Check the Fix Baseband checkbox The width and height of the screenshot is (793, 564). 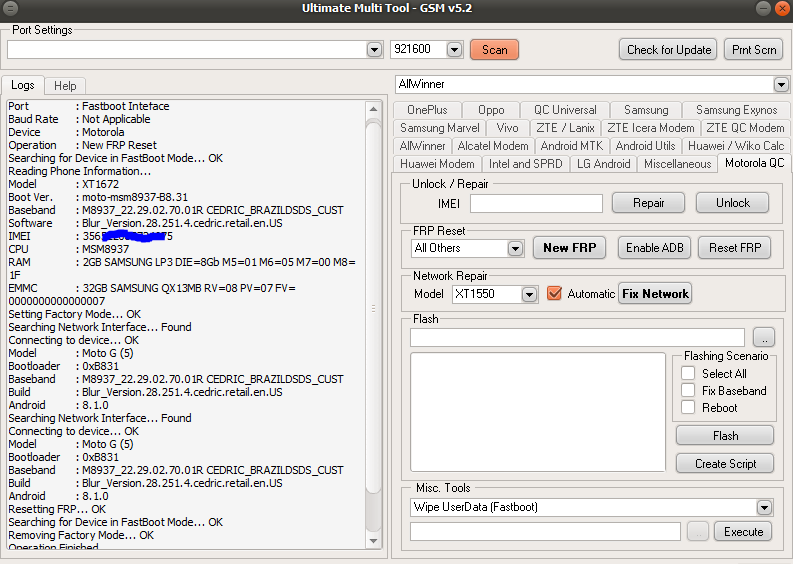(x=688, y=391)
